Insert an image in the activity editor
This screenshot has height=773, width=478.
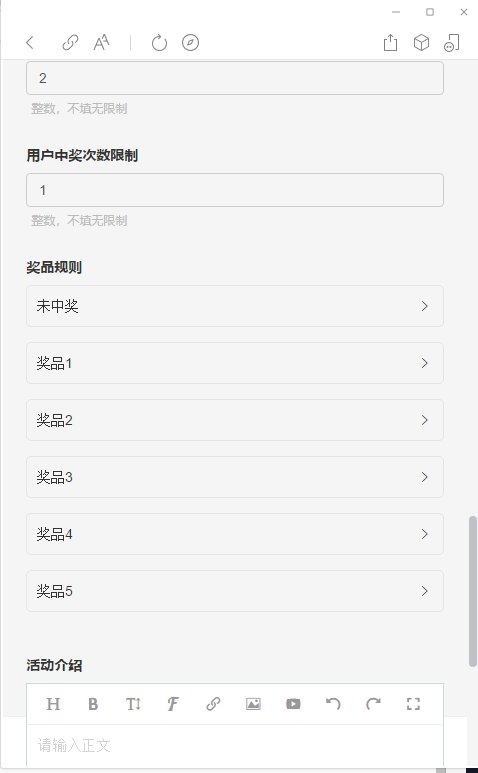253,703
